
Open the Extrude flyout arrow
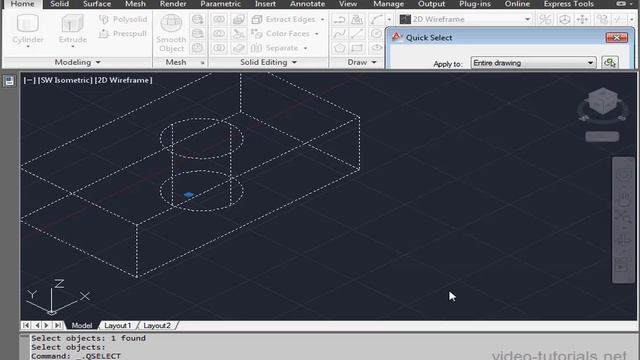(73, 47)
